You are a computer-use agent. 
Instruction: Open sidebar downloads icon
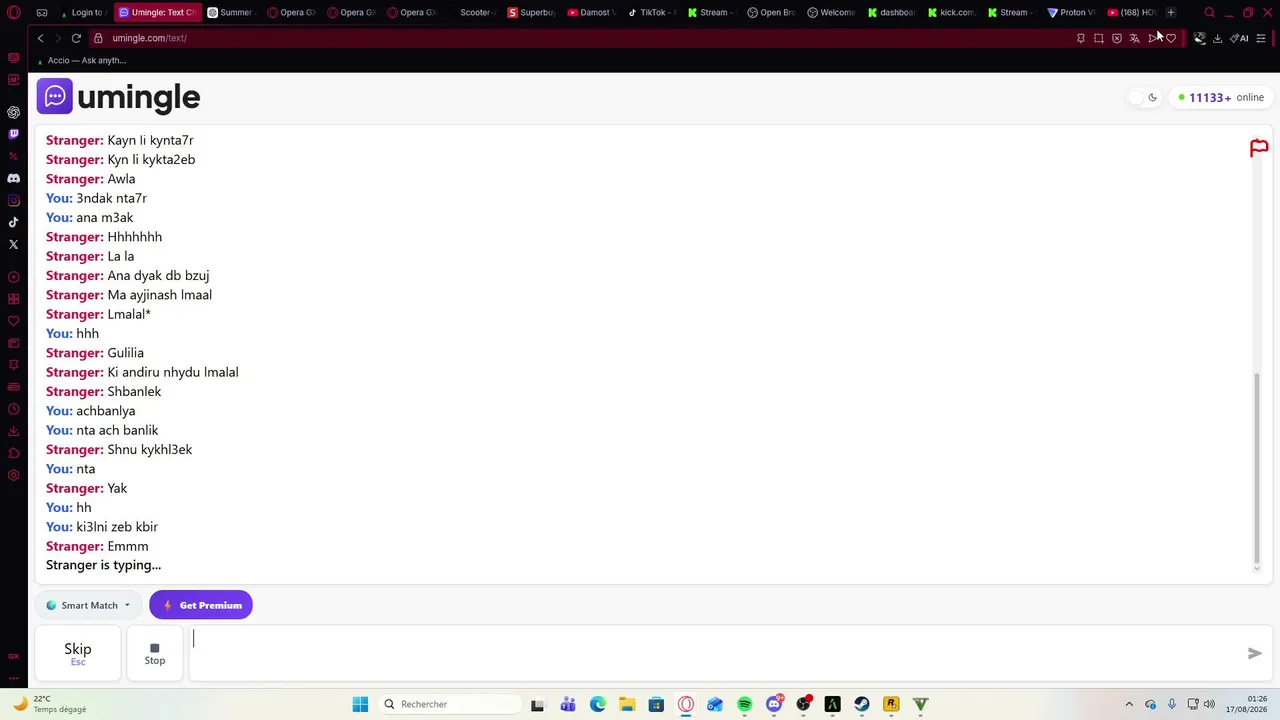[x=13, y=431]
